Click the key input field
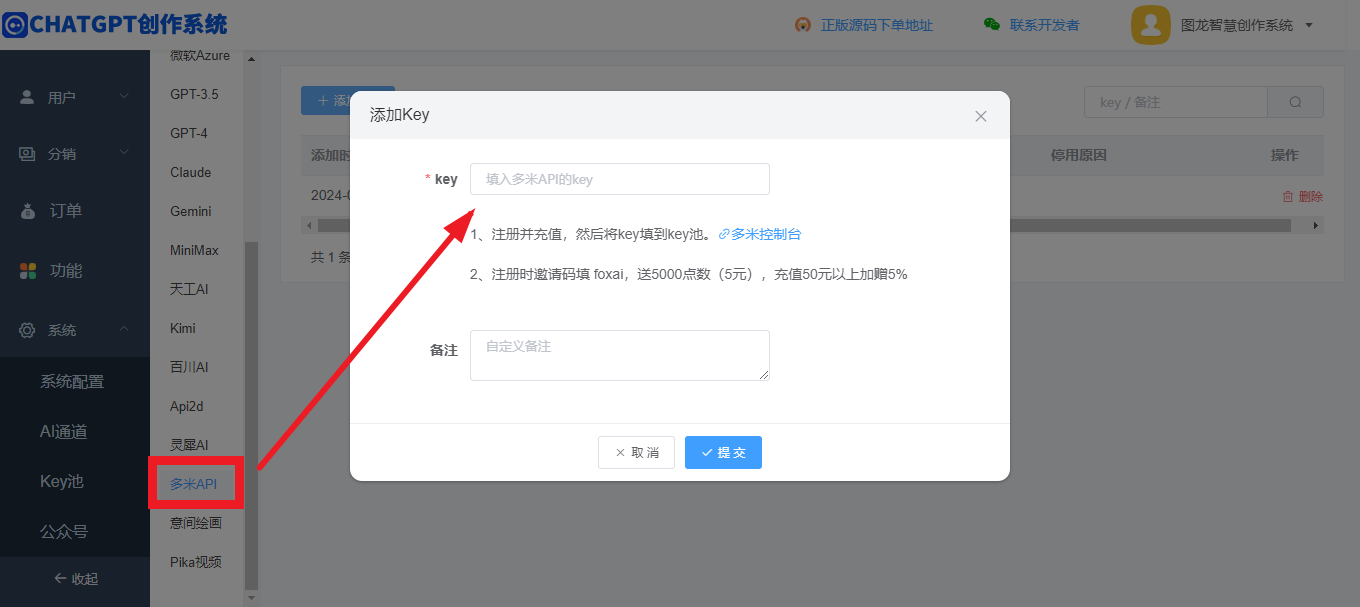The height and width of the screenshot is (607, 1360). click(x=620, y=179)
